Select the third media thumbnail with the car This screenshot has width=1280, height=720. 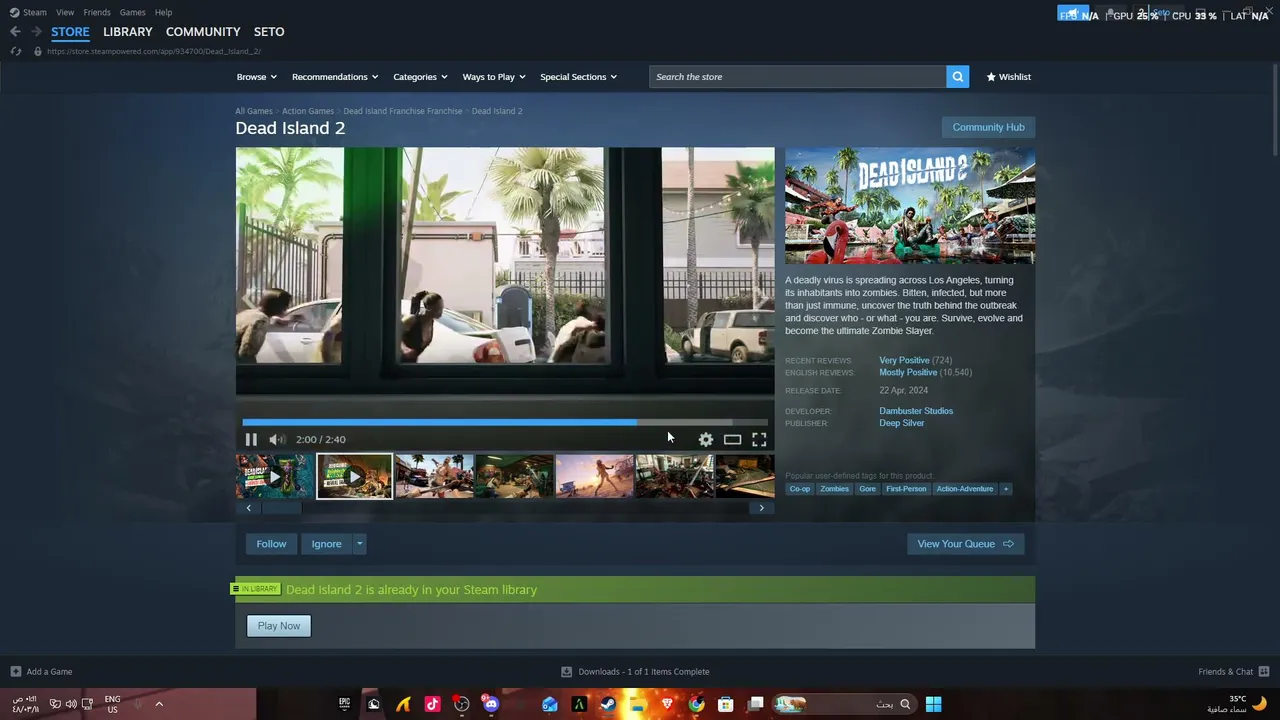[434, 476]
